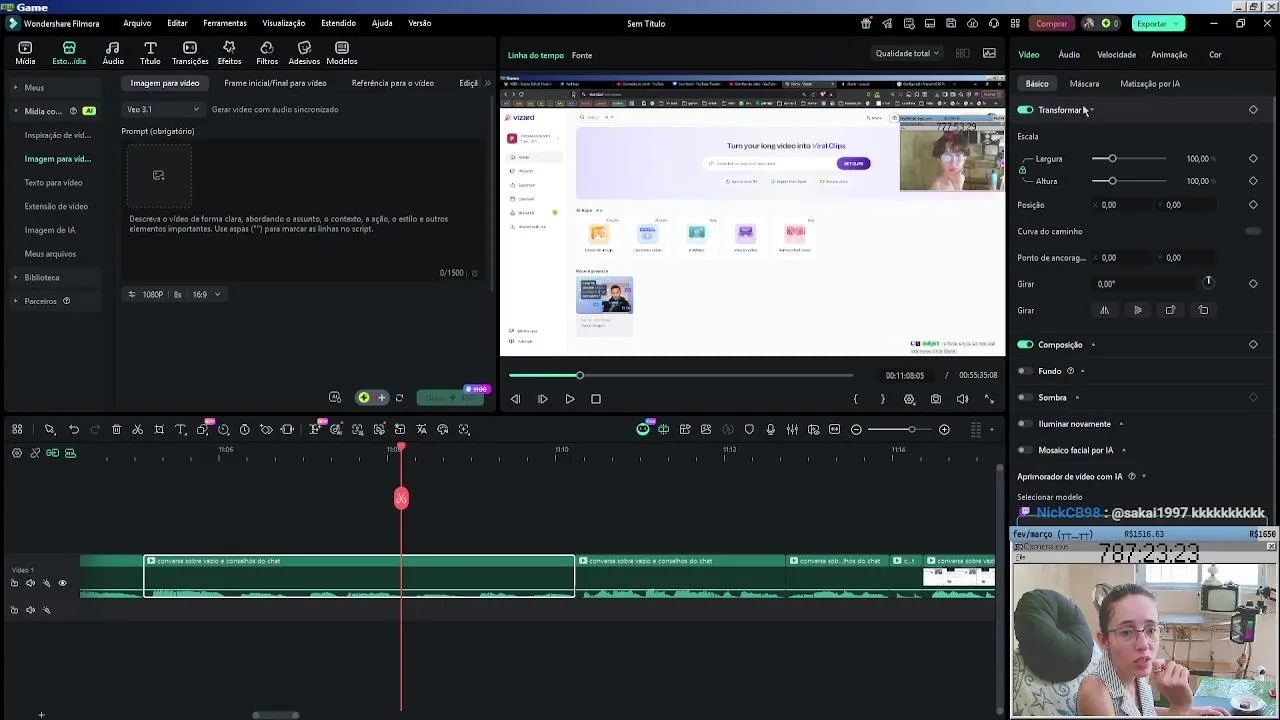This screenshot has width=1280, height=720.
Task: Click the Comprar button
Action: [1051, 23]
